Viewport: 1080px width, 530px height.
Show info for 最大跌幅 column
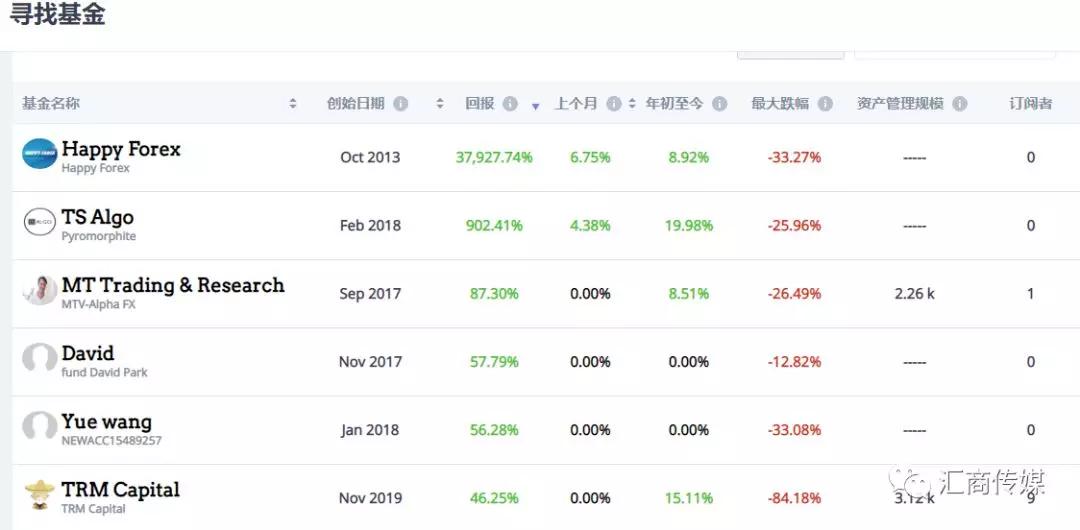point(825,103)
